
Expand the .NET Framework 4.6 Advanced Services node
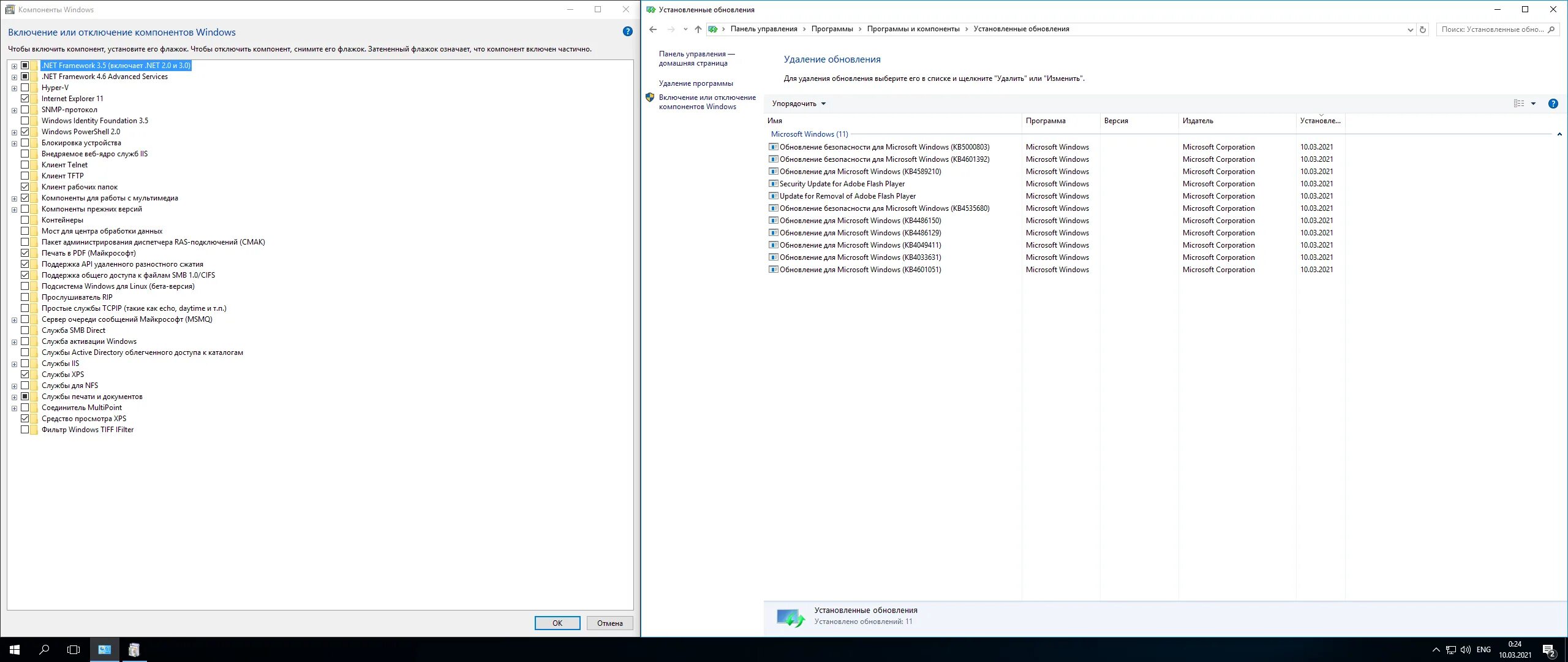[14, 77]
